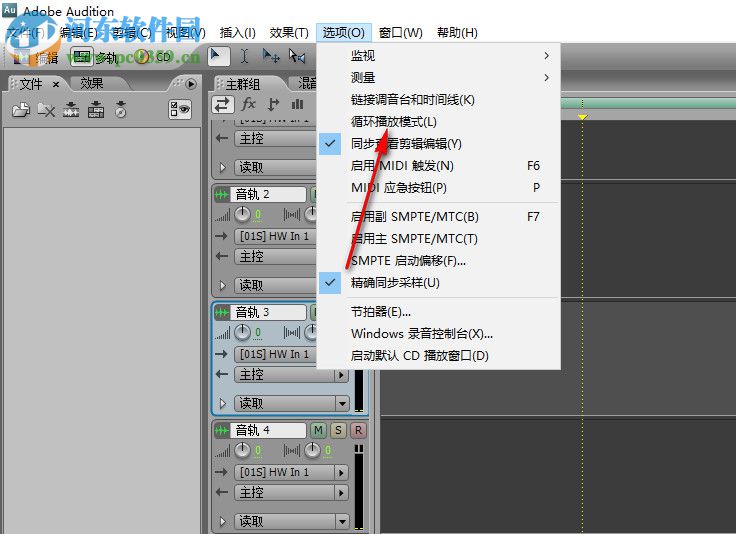Click the 音轨 4 track name field
Screen dimensions: 736x534
(x=268, y=430)
